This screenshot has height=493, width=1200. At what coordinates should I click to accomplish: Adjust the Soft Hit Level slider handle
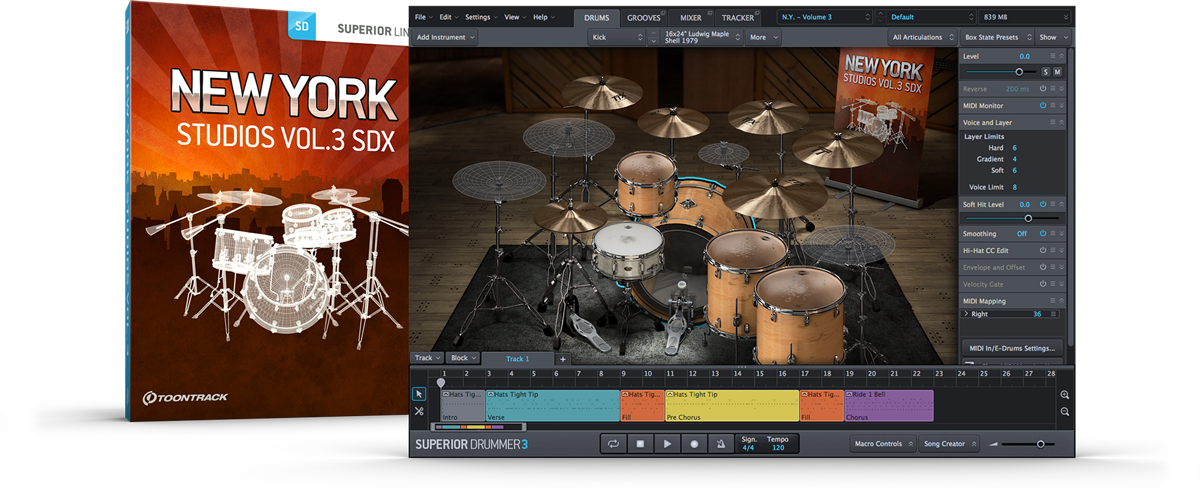coord(1027,218)
